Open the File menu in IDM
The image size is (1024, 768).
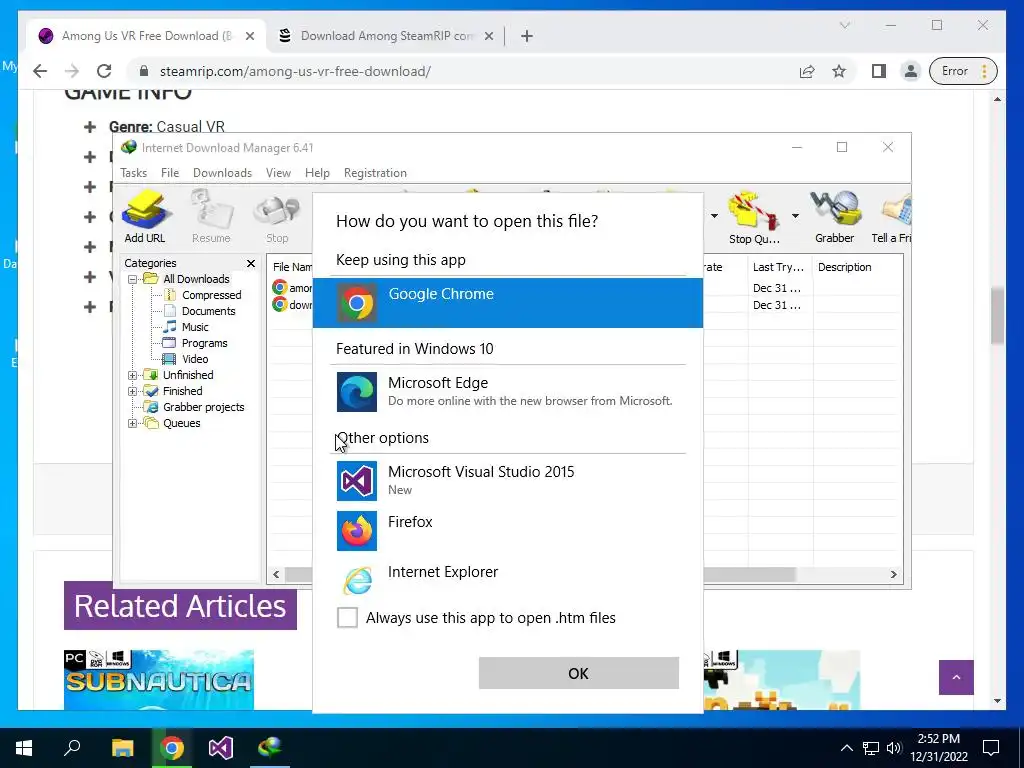click(x=170, y=173)
